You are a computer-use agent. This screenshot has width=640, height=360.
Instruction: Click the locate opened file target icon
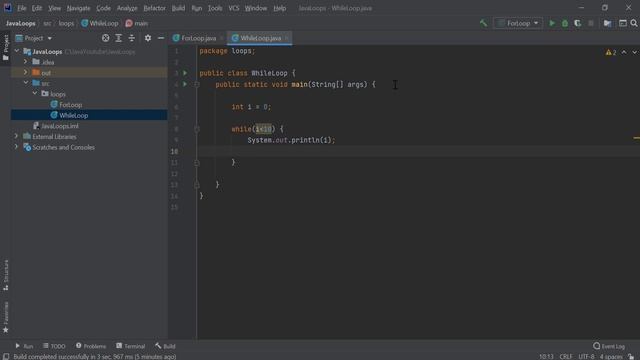(106, 38)
